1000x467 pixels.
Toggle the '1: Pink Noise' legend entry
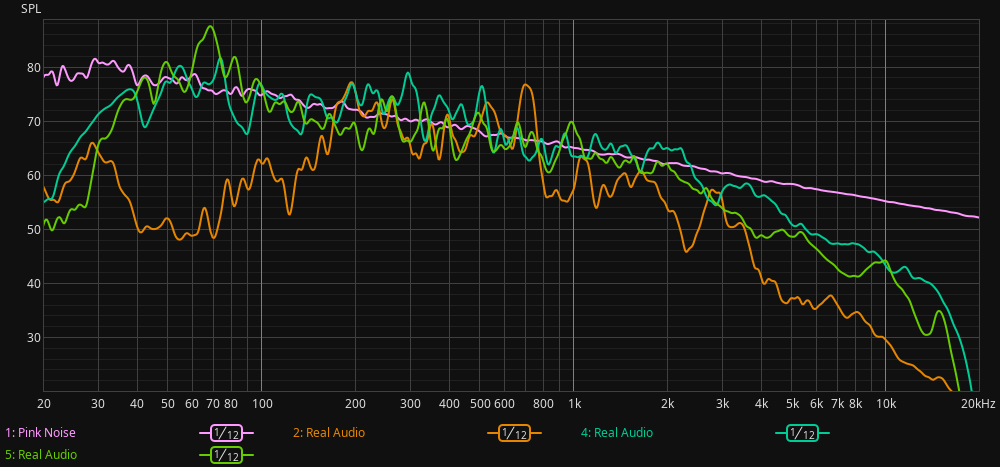click(x=40, y=433)
